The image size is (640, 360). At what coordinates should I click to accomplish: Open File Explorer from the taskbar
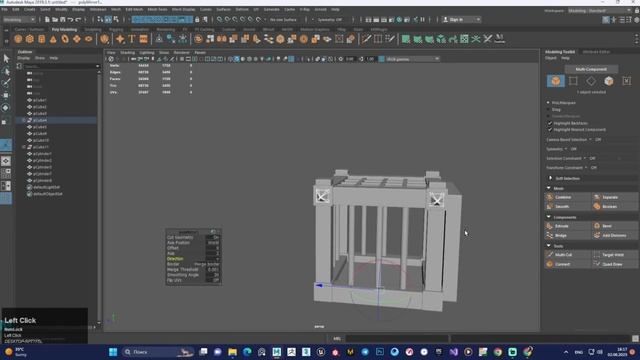(232, 352)
